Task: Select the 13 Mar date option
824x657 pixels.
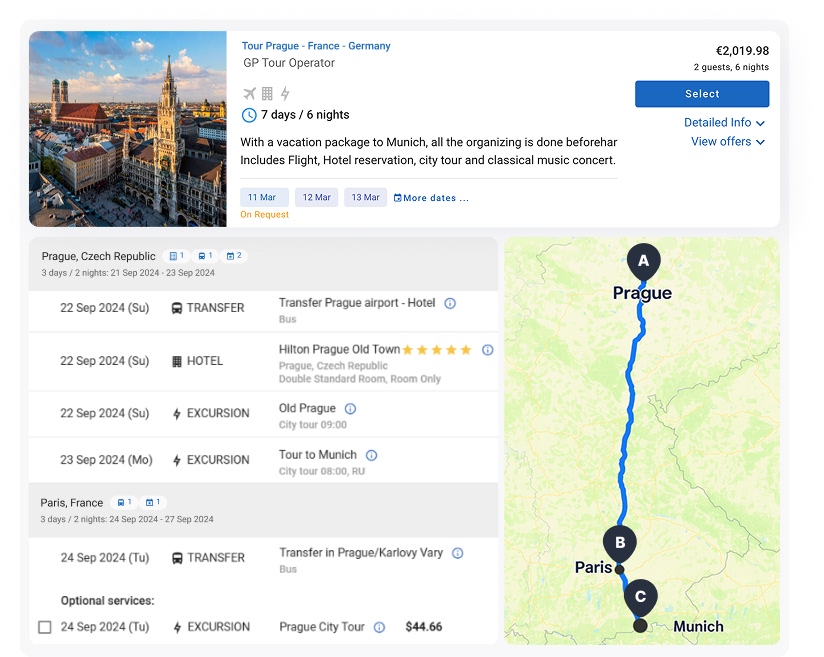Action: coord(365,197)
